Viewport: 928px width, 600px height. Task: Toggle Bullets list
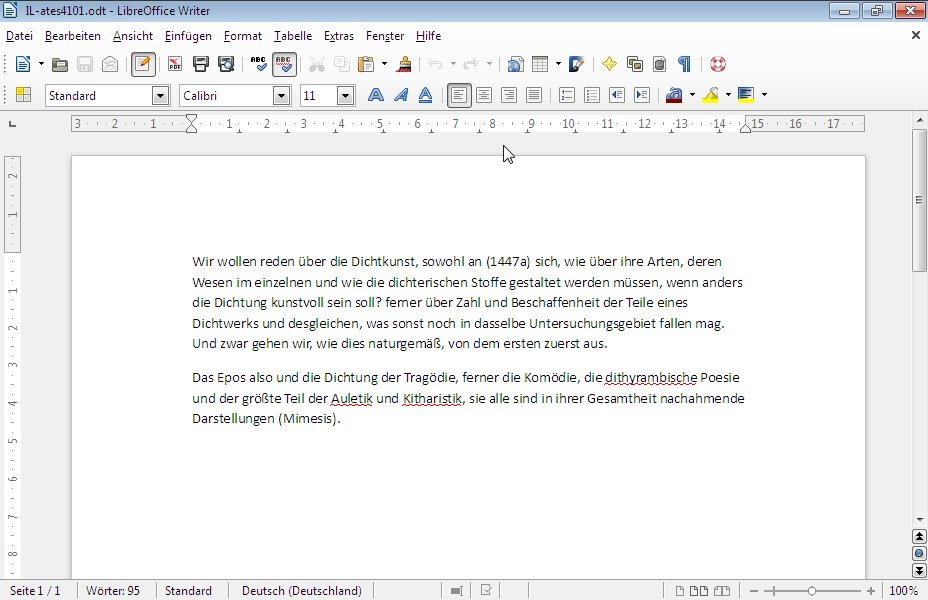(x=592, y=95)
